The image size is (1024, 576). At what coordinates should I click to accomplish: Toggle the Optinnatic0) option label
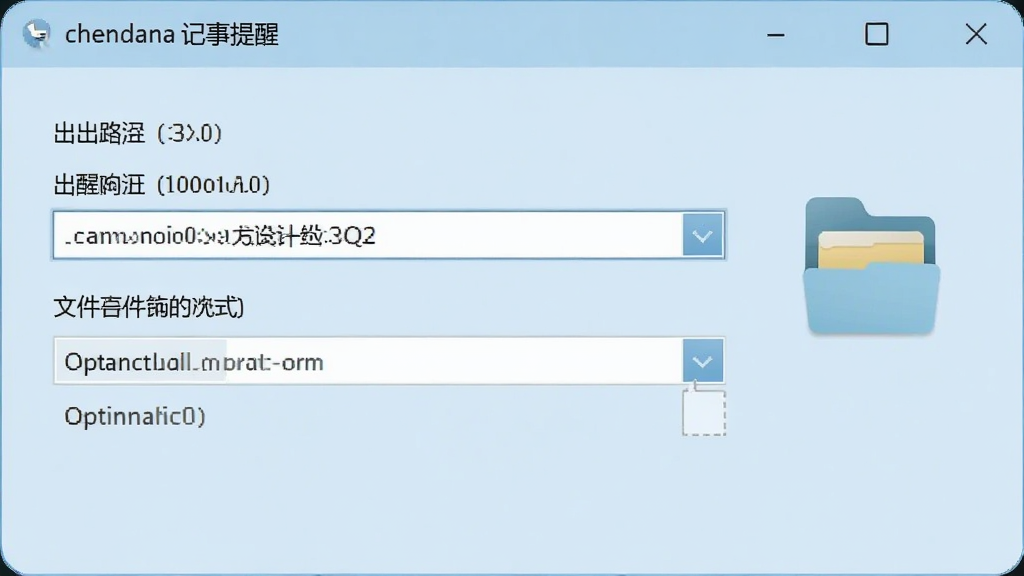coord(135,416)
